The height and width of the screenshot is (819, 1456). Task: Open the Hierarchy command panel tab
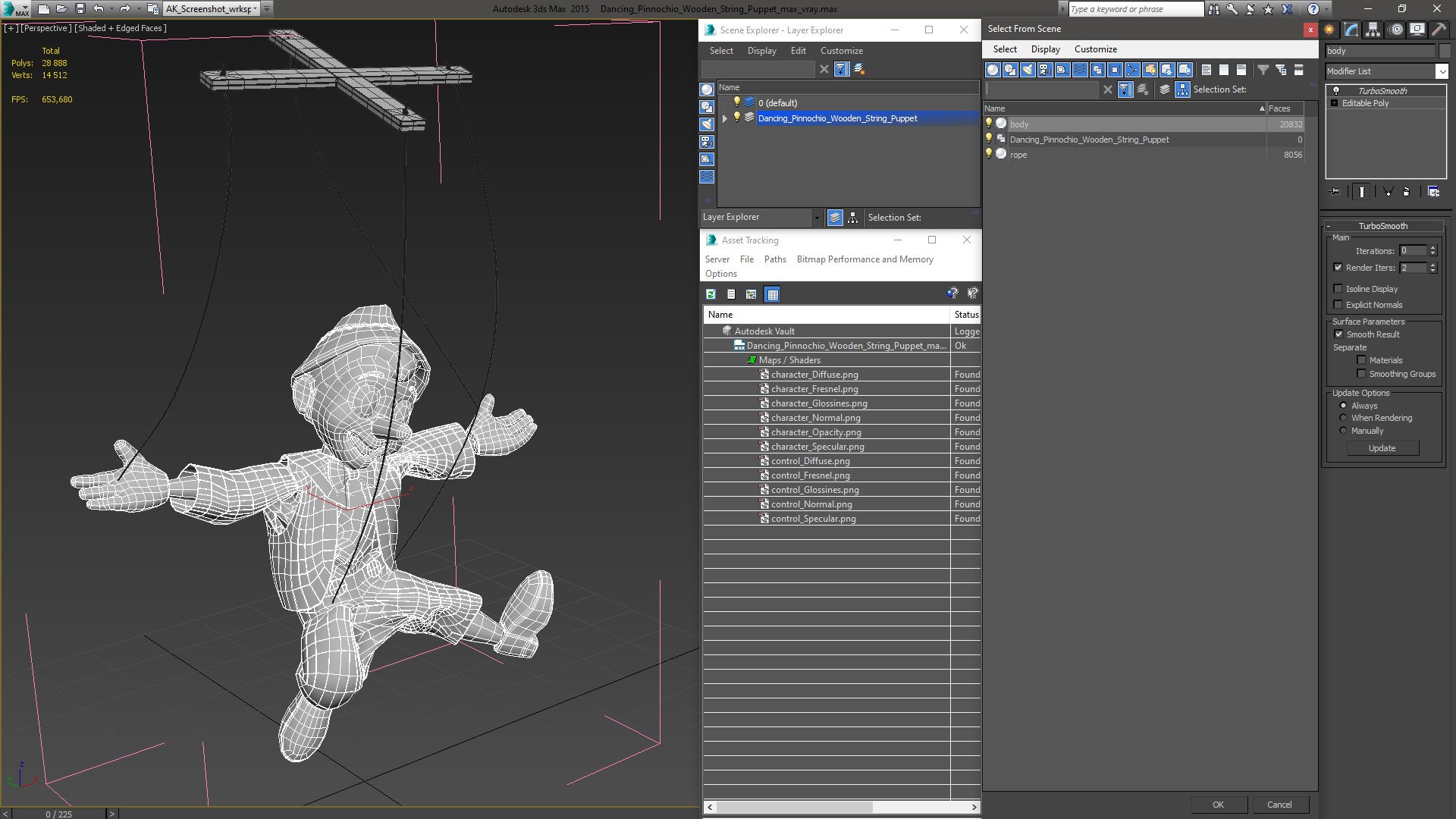[x=1373, y=30]
